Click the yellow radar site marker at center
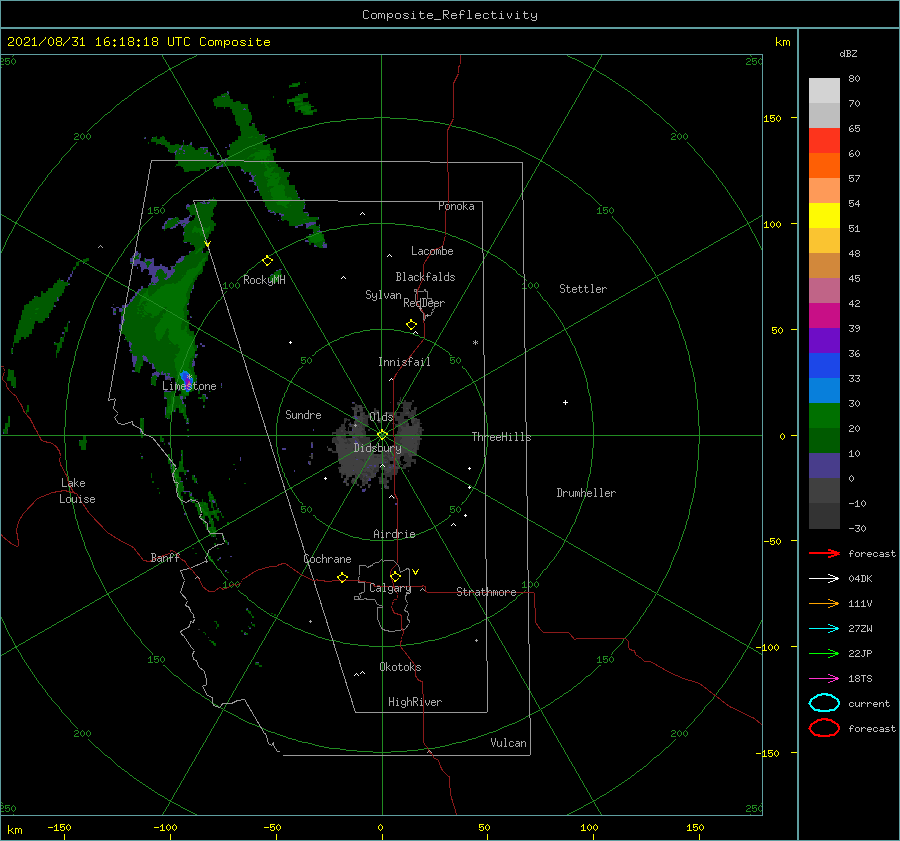900x841 pixels. coord(382,435)
